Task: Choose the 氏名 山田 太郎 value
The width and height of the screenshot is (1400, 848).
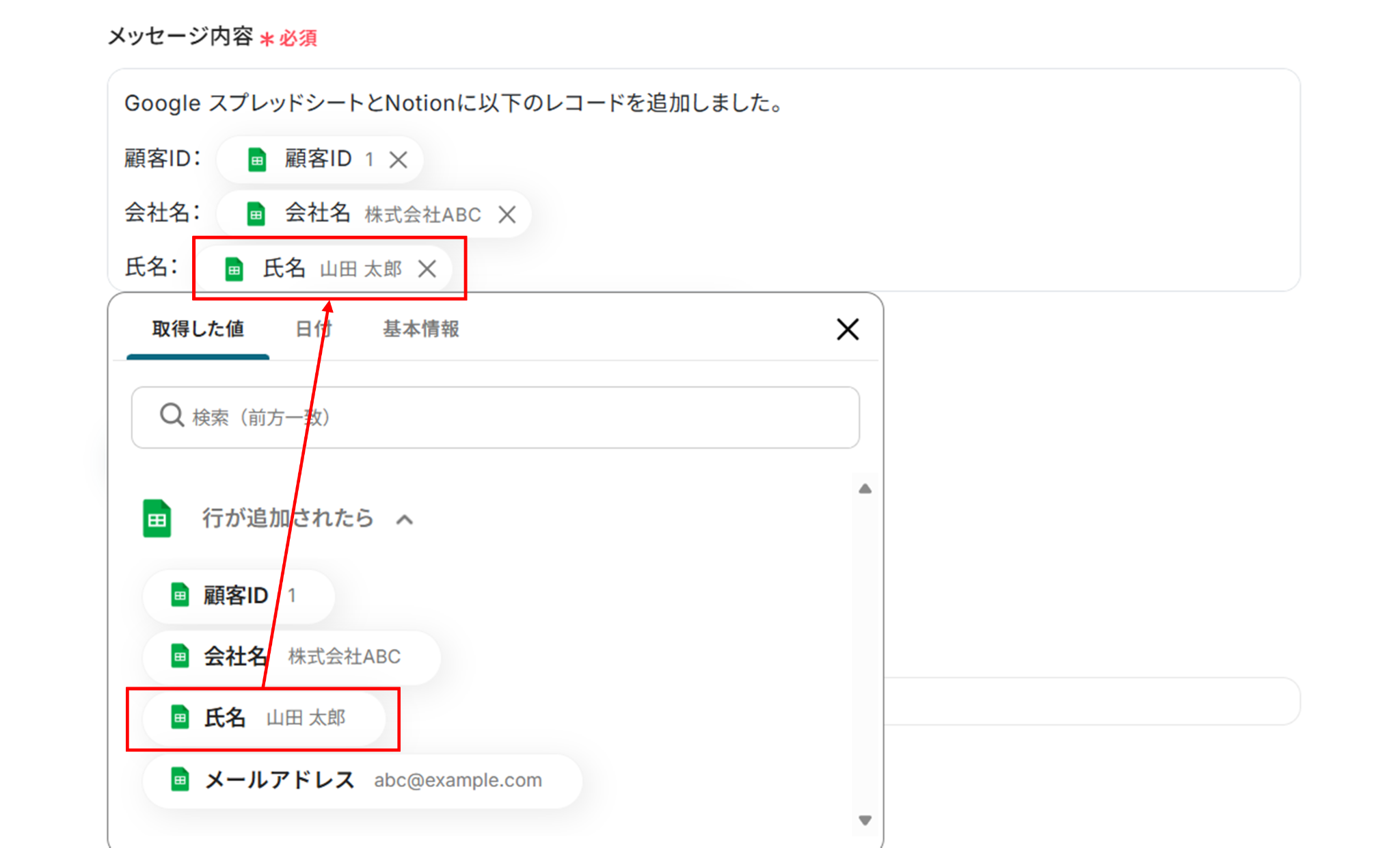Action: pos(264,718)
